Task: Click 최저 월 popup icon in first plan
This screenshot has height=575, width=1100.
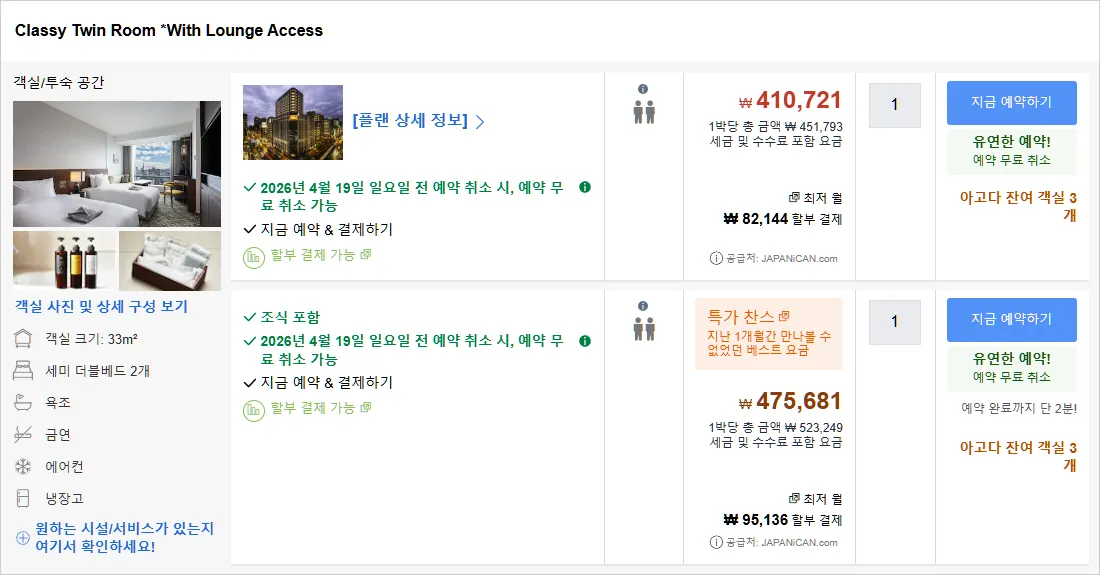Action: [x=794, y=198]
